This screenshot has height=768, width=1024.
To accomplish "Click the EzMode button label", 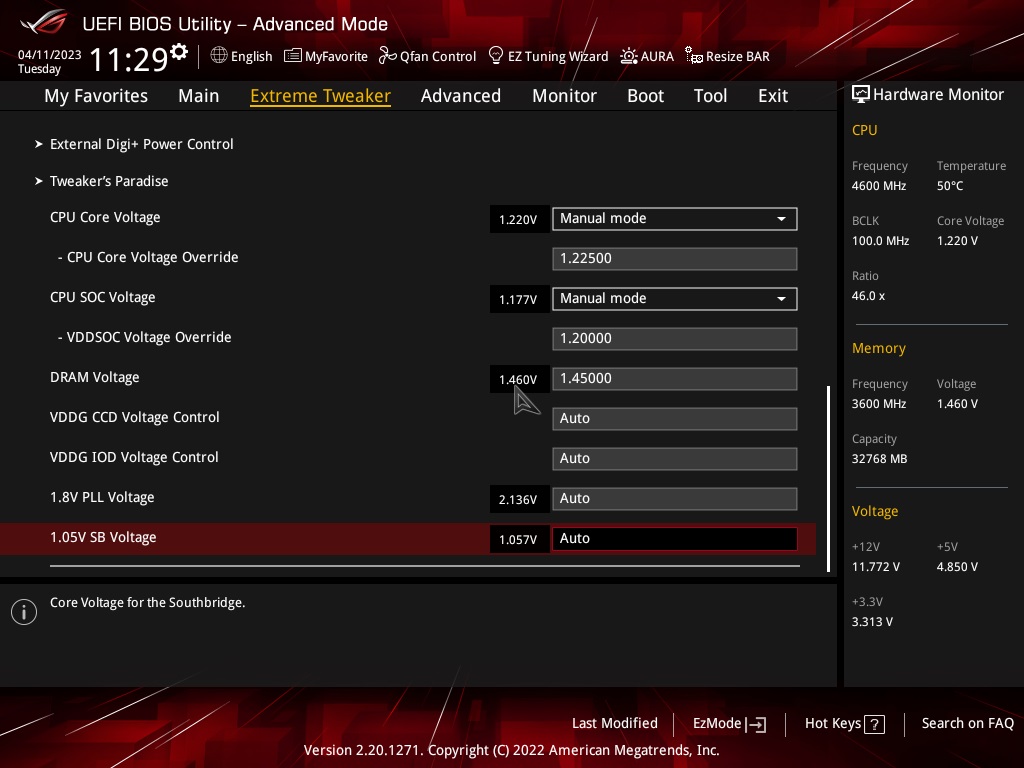I will point(717,724).
